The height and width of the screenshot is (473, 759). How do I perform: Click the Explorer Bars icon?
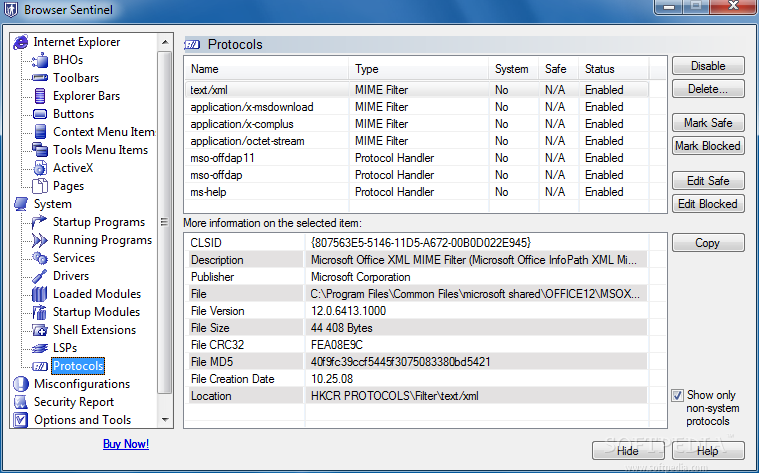click(40, 96)
